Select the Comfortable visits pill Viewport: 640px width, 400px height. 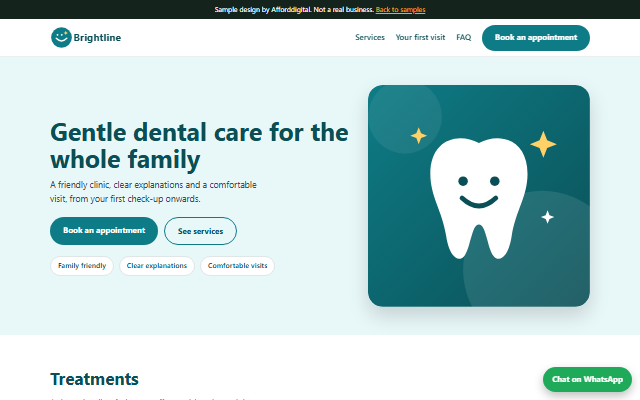point(238,266)
